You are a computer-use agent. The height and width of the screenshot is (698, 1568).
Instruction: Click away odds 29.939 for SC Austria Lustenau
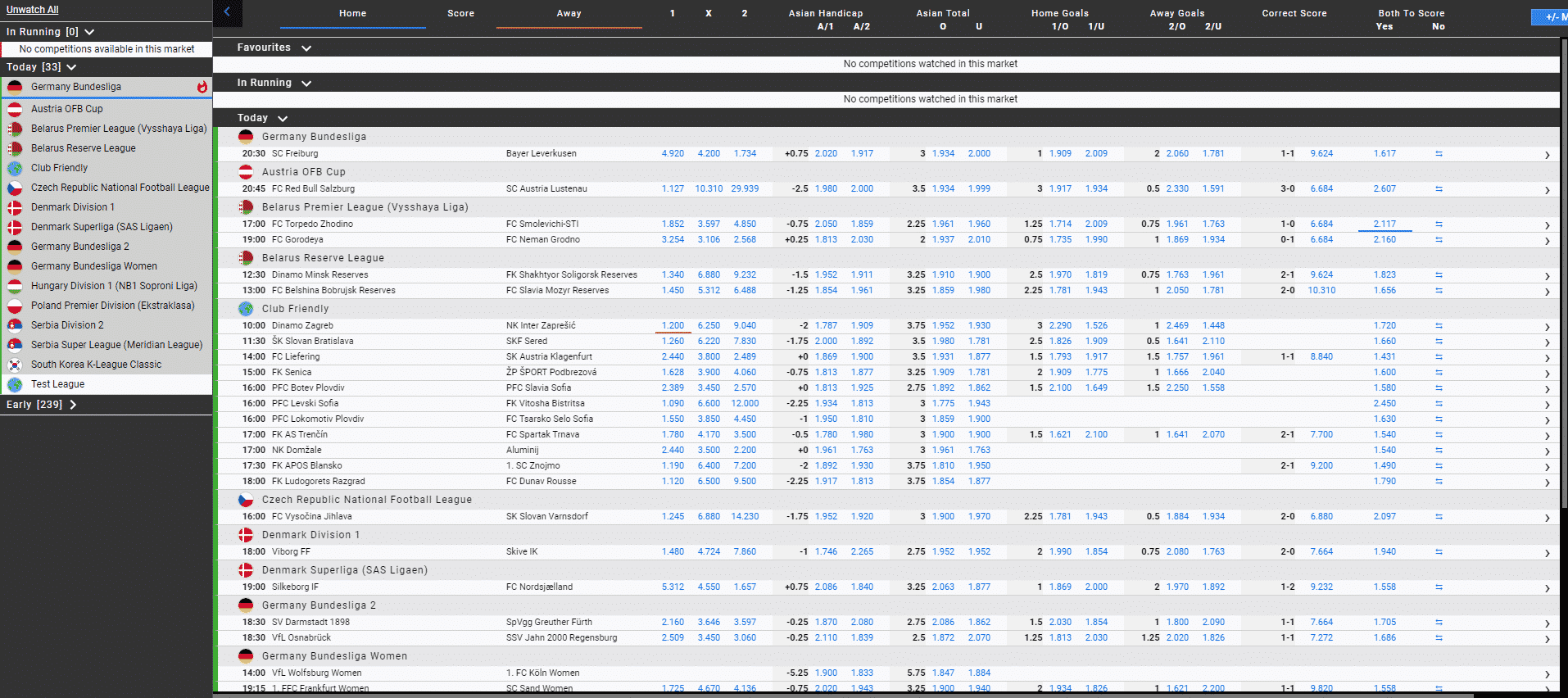(x=745, y=189)
